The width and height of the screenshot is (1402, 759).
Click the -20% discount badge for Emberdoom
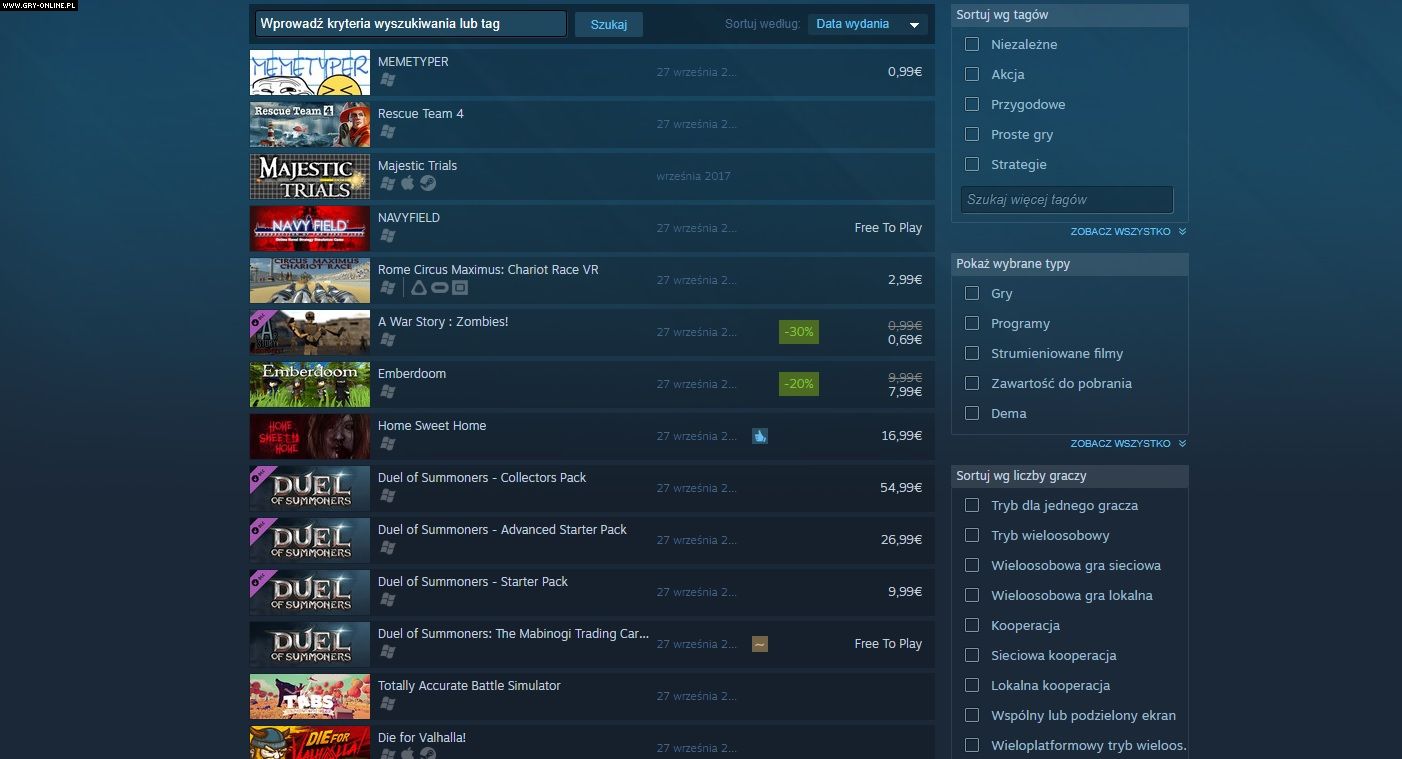[x=798, y=384]
